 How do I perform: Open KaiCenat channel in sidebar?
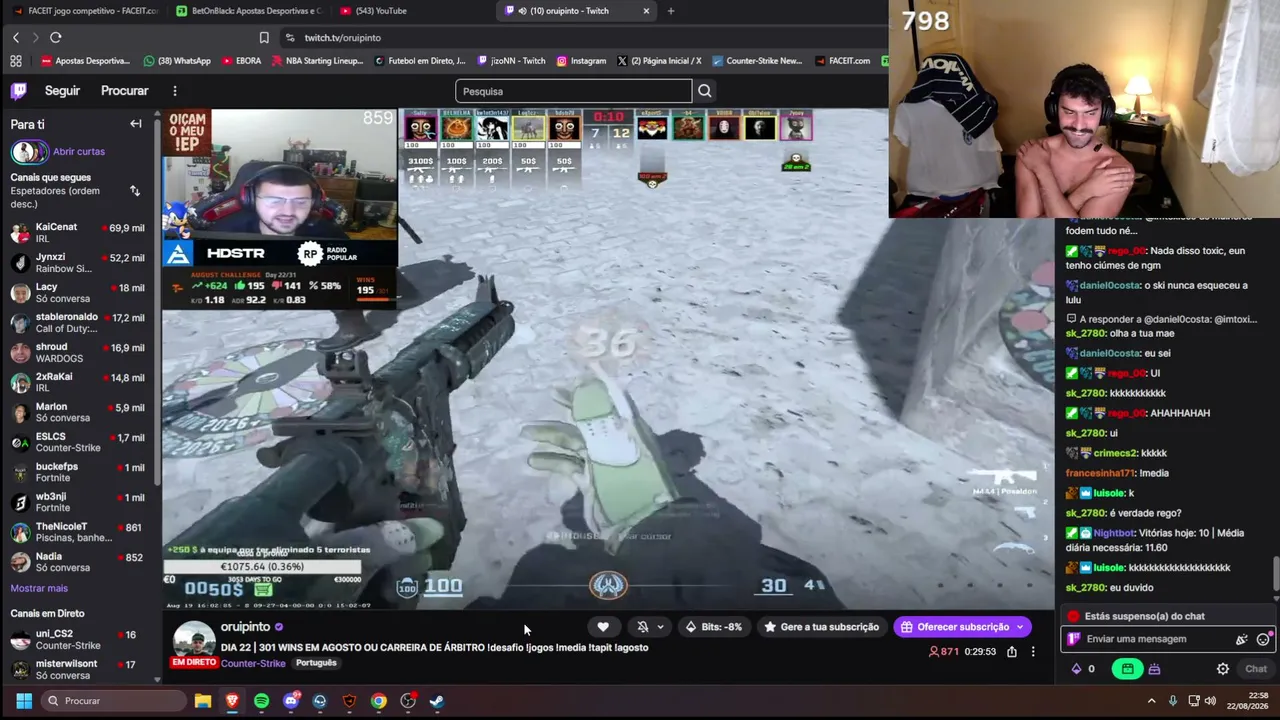click(80, 233)
